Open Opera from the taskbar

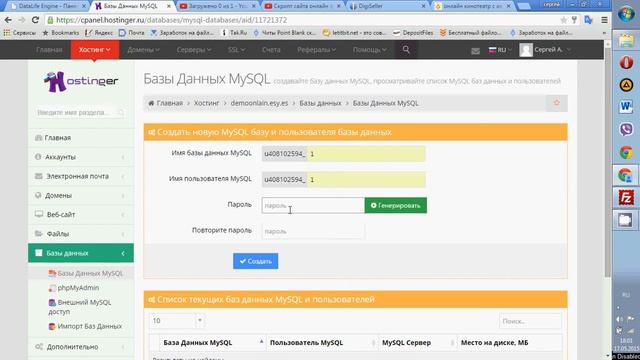click(626, 62)
